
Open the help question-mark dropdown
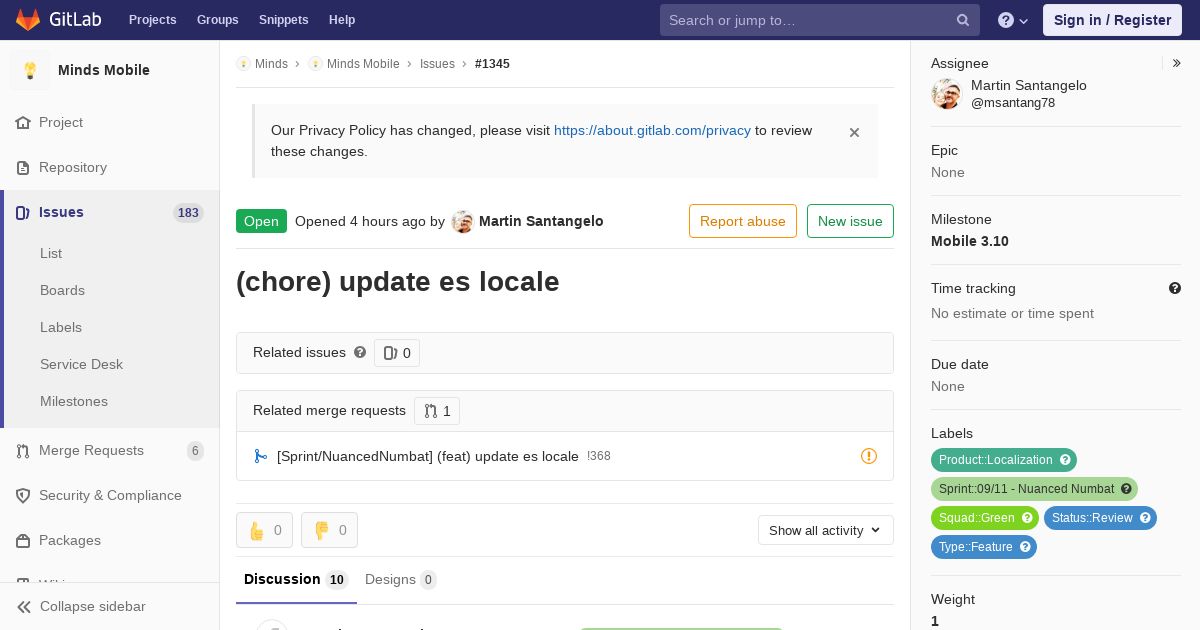[x=1013, y=20]
